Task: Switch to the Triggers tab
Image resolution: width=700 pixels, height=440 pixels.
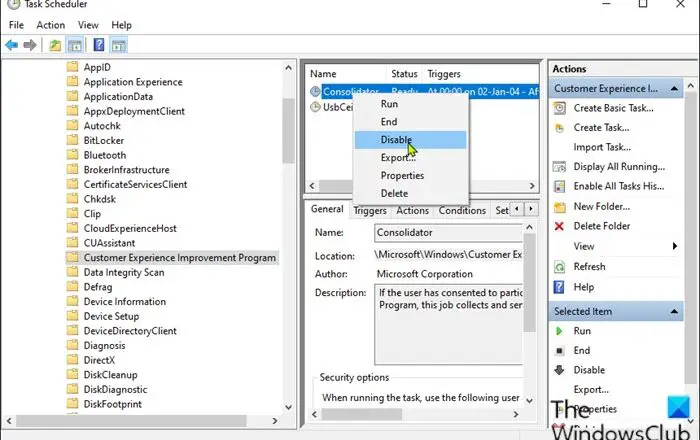Action: click(370, 211)
